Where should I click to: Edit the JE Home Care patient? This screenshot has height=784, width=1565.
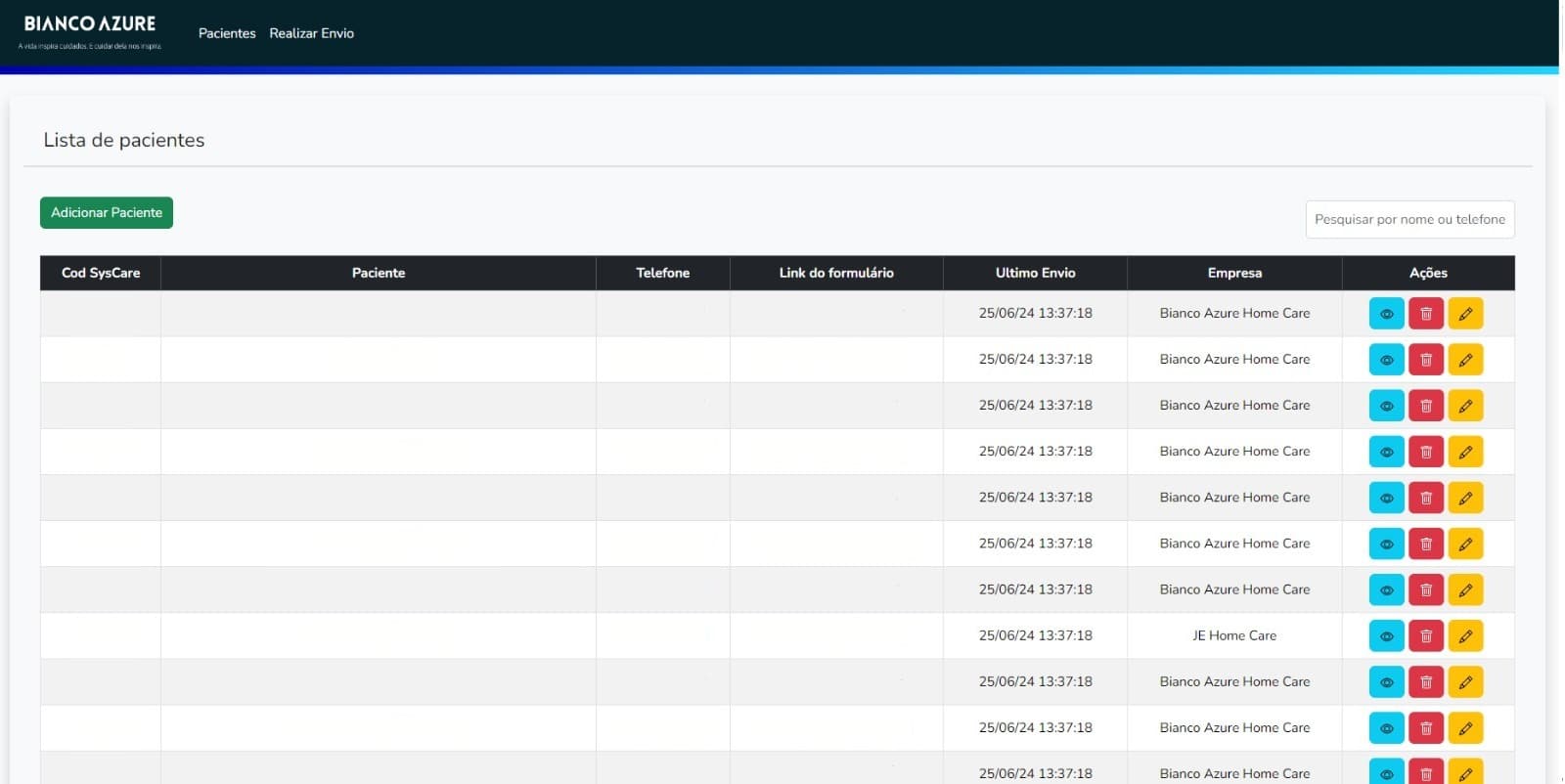[x=1465, y=635]
